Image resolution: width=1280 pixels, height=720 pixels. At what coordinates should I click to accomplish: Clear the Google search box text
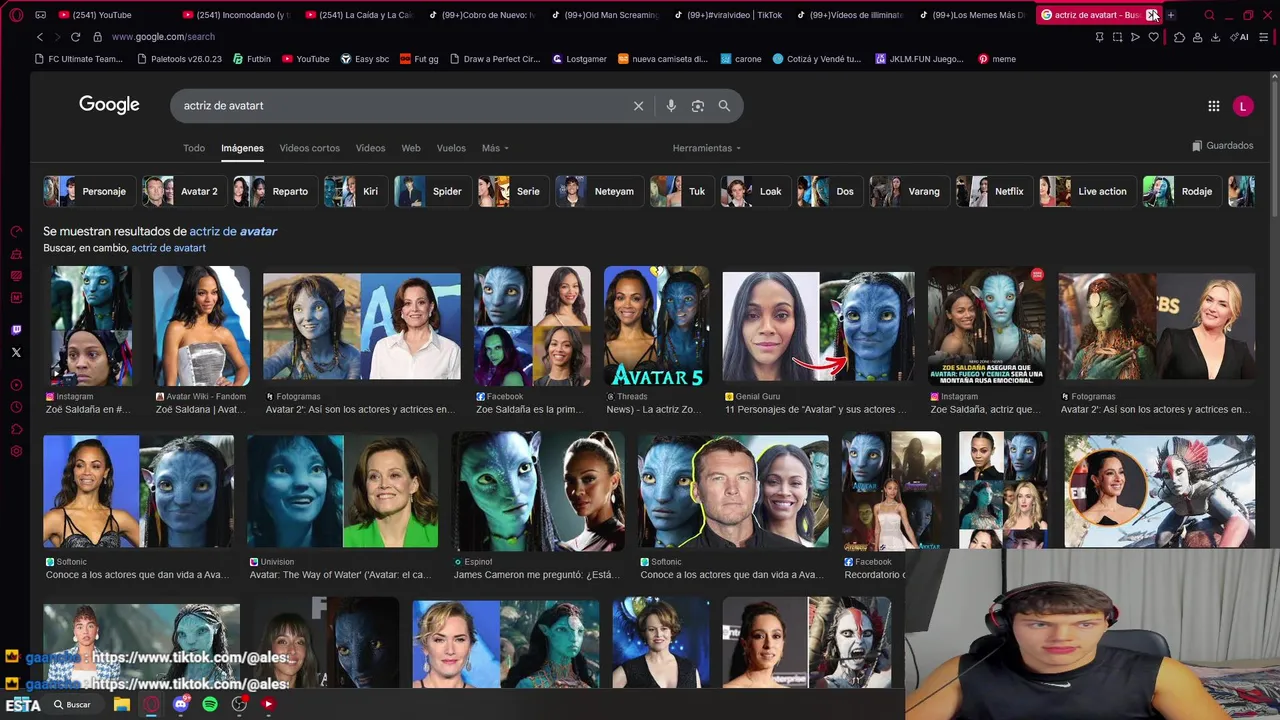(x=638, y=106)
